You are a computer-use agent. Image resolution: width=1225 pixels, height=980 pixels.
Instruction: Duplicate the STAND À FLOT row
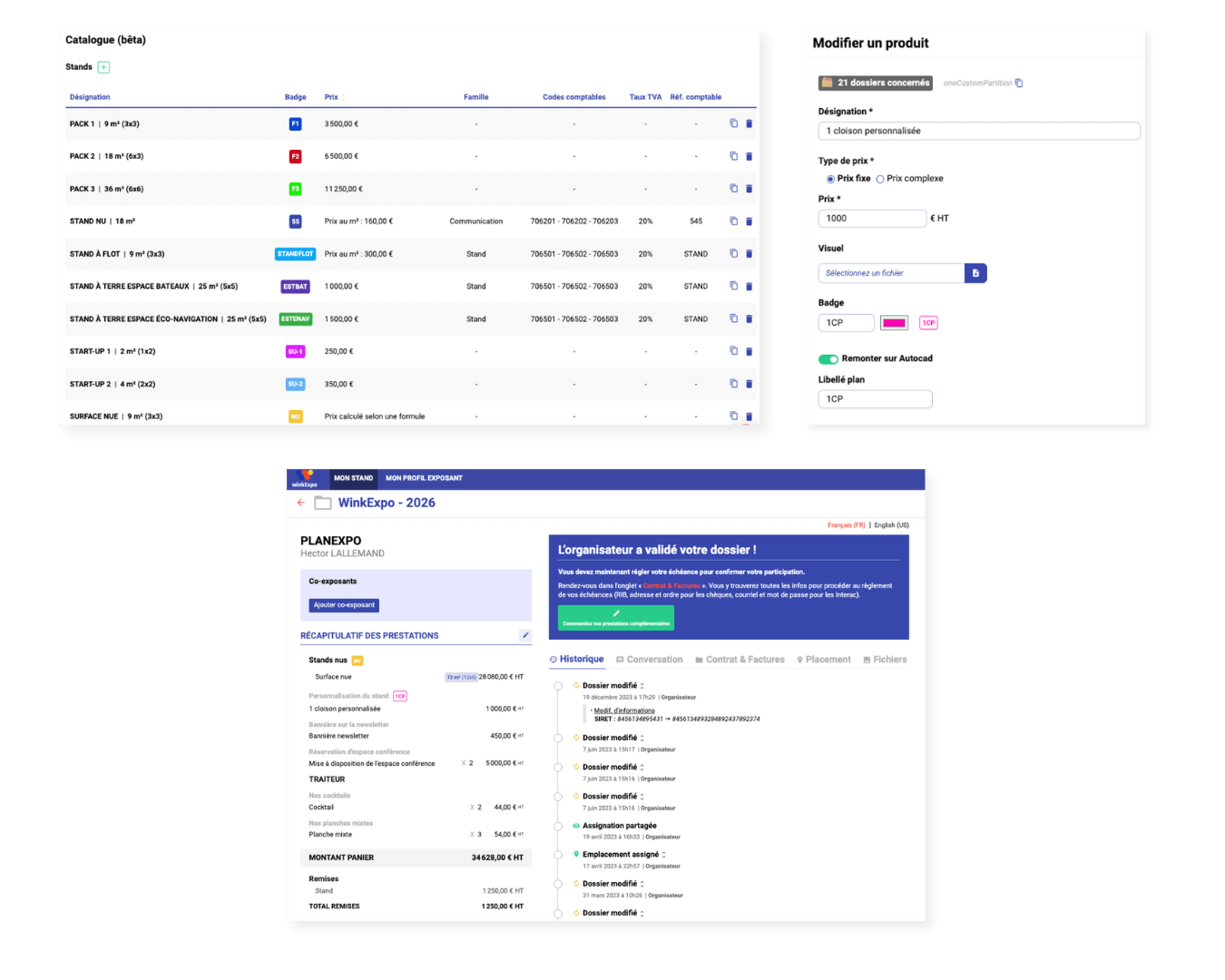click(734, 253)
